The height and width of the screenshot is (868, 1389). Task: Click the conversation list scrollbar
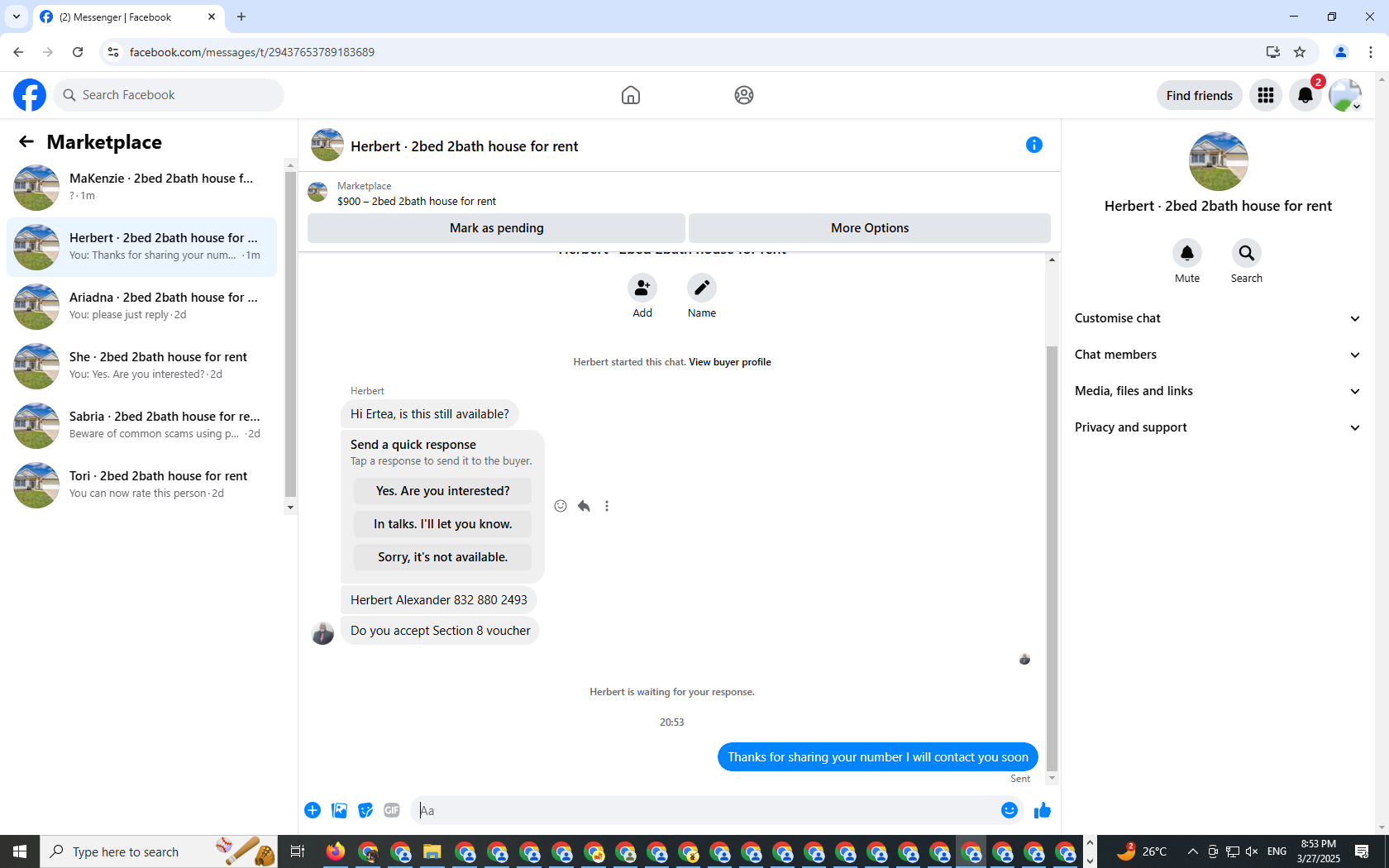tap(290, 335)
